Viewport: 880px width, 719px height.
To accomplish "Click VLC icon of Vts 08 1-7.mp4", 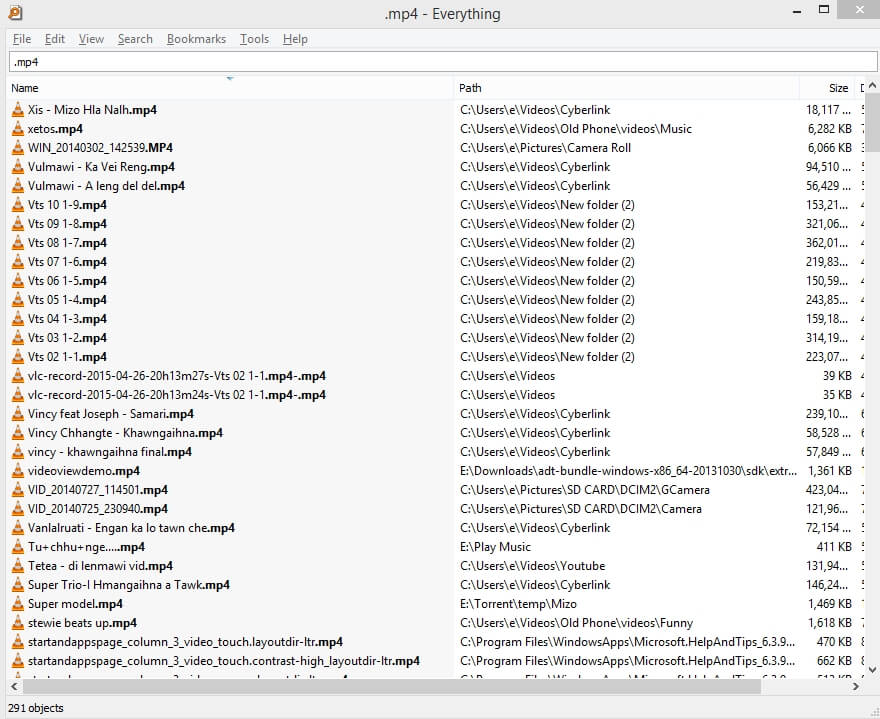I will (18, 242).
